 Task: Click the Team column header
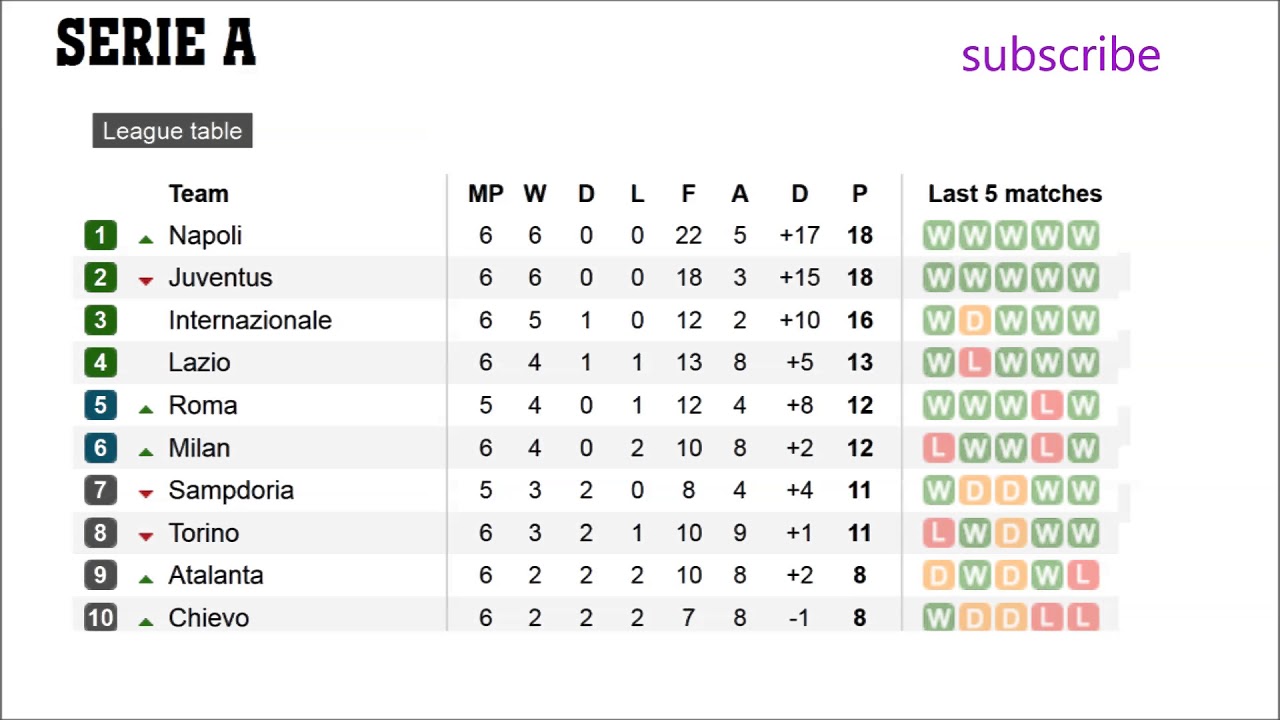coord(198,194)
